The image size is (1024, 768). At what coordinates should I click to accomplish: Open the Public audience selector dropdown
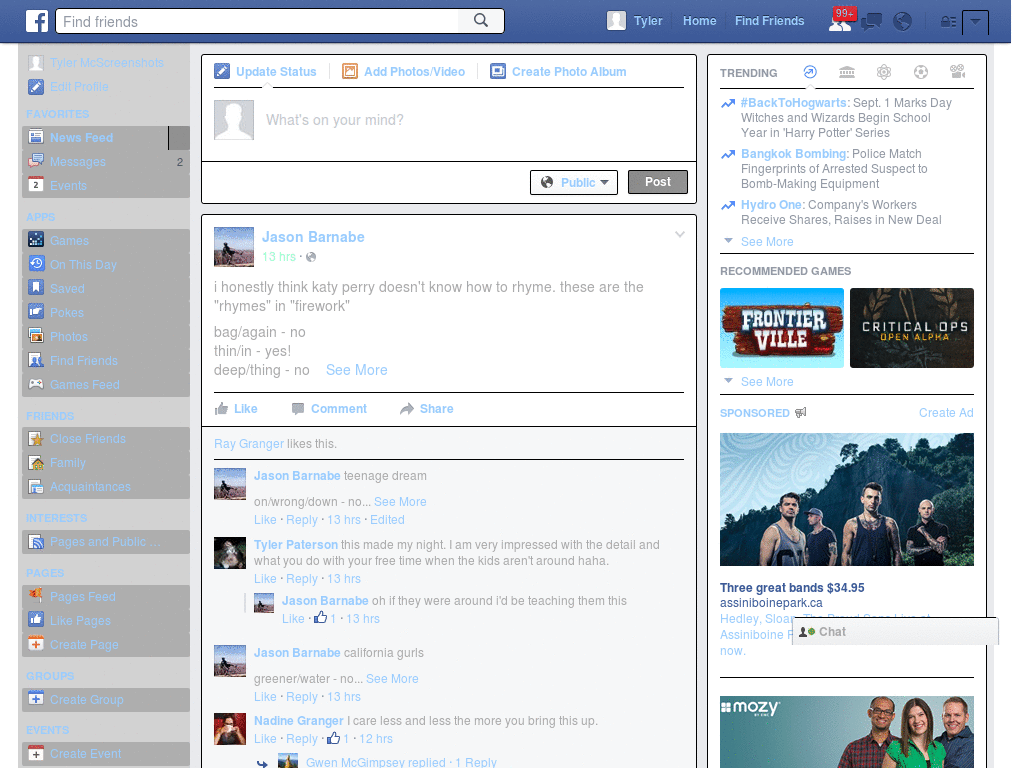pyautogui.click(x=573, y=182)
